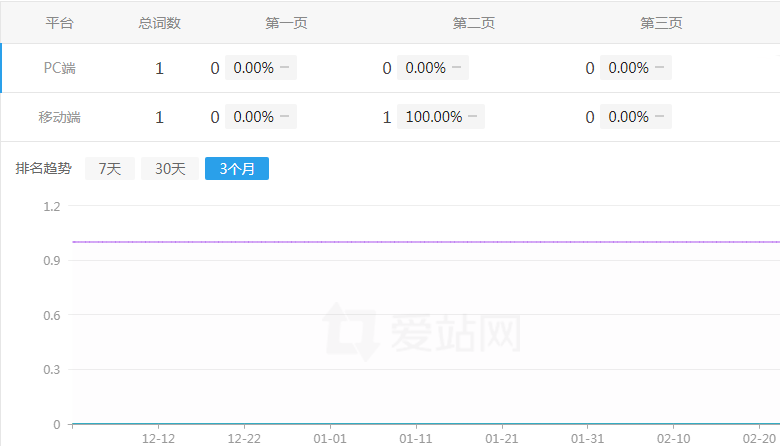
Task: Click the purple ranking trend line
Action: (x=420, y=242)
